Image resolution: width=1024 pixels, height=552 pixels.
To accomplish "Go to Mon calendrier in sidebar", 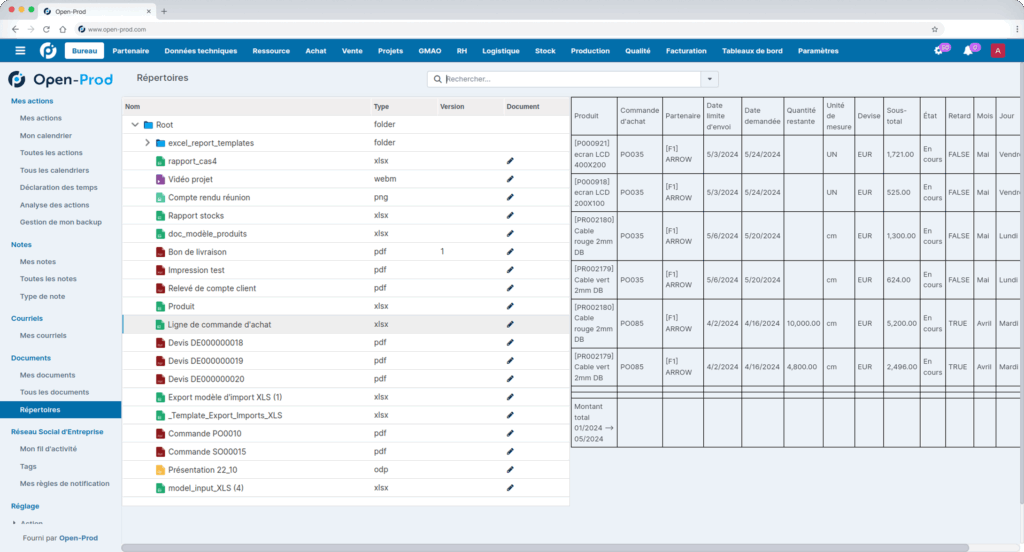I will (x=46, y=136).
